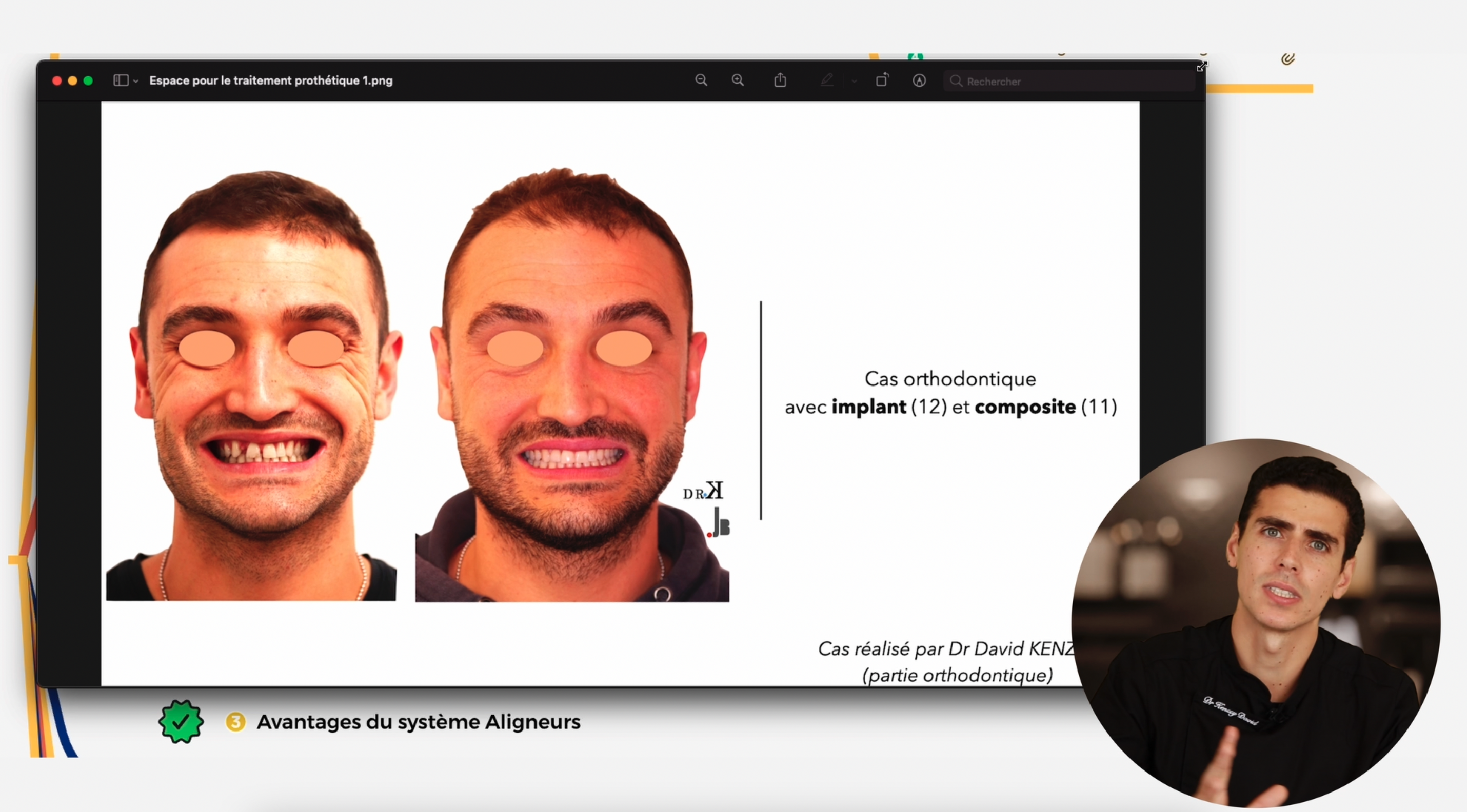Click the expand arrow at the window's top-right corner

[1202, 67]
